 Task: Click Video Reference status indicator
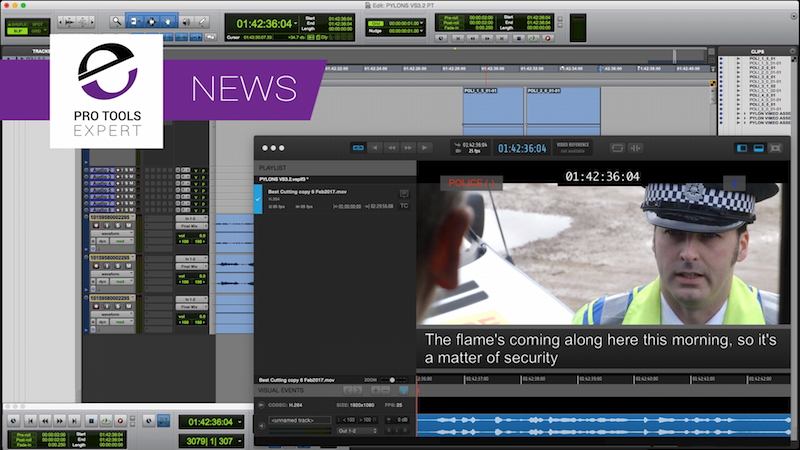[572, 148]
